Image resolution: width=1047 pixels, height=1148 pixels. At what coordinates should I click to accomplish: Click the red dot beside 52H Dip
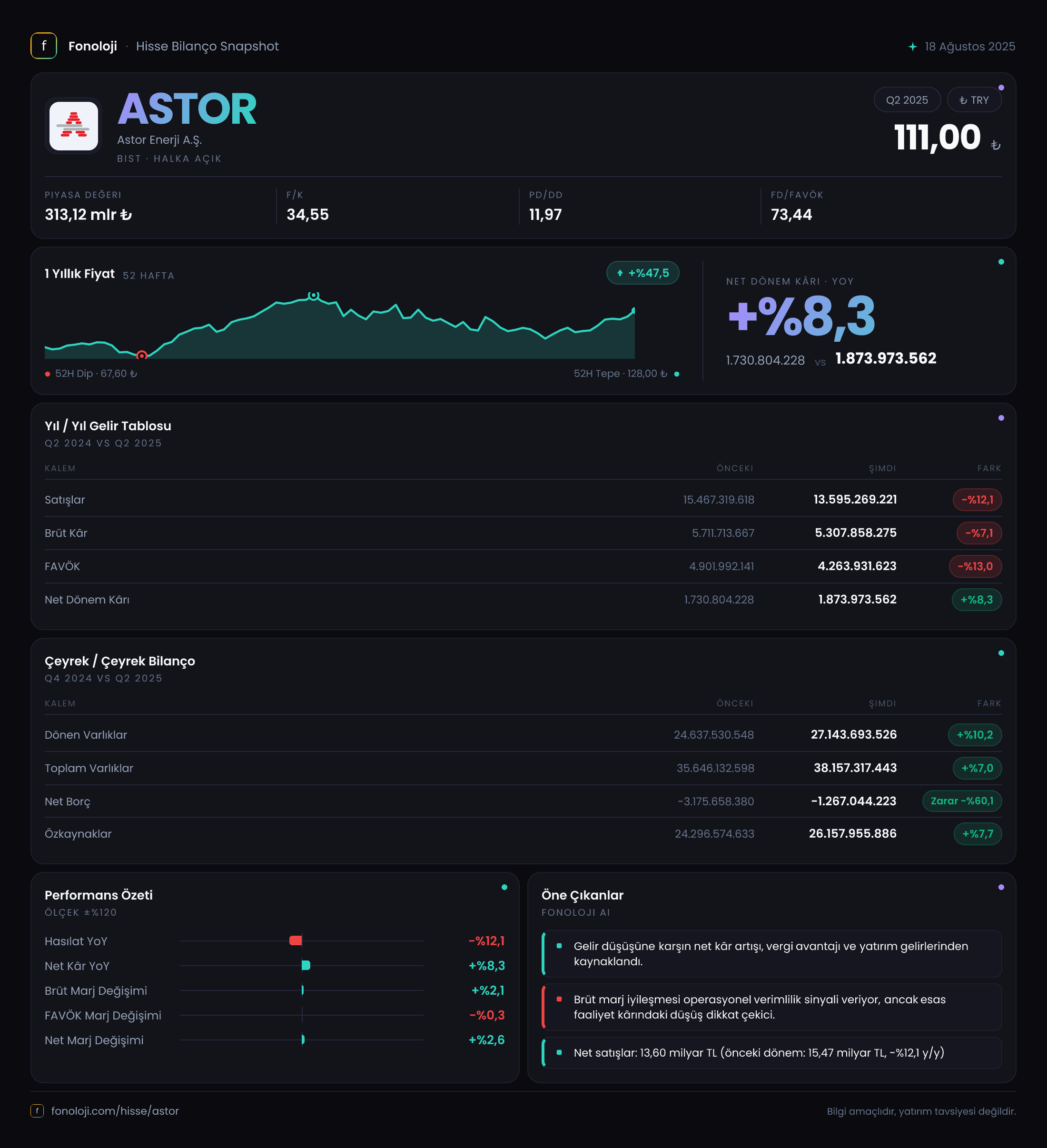click(x=48, y=374)
